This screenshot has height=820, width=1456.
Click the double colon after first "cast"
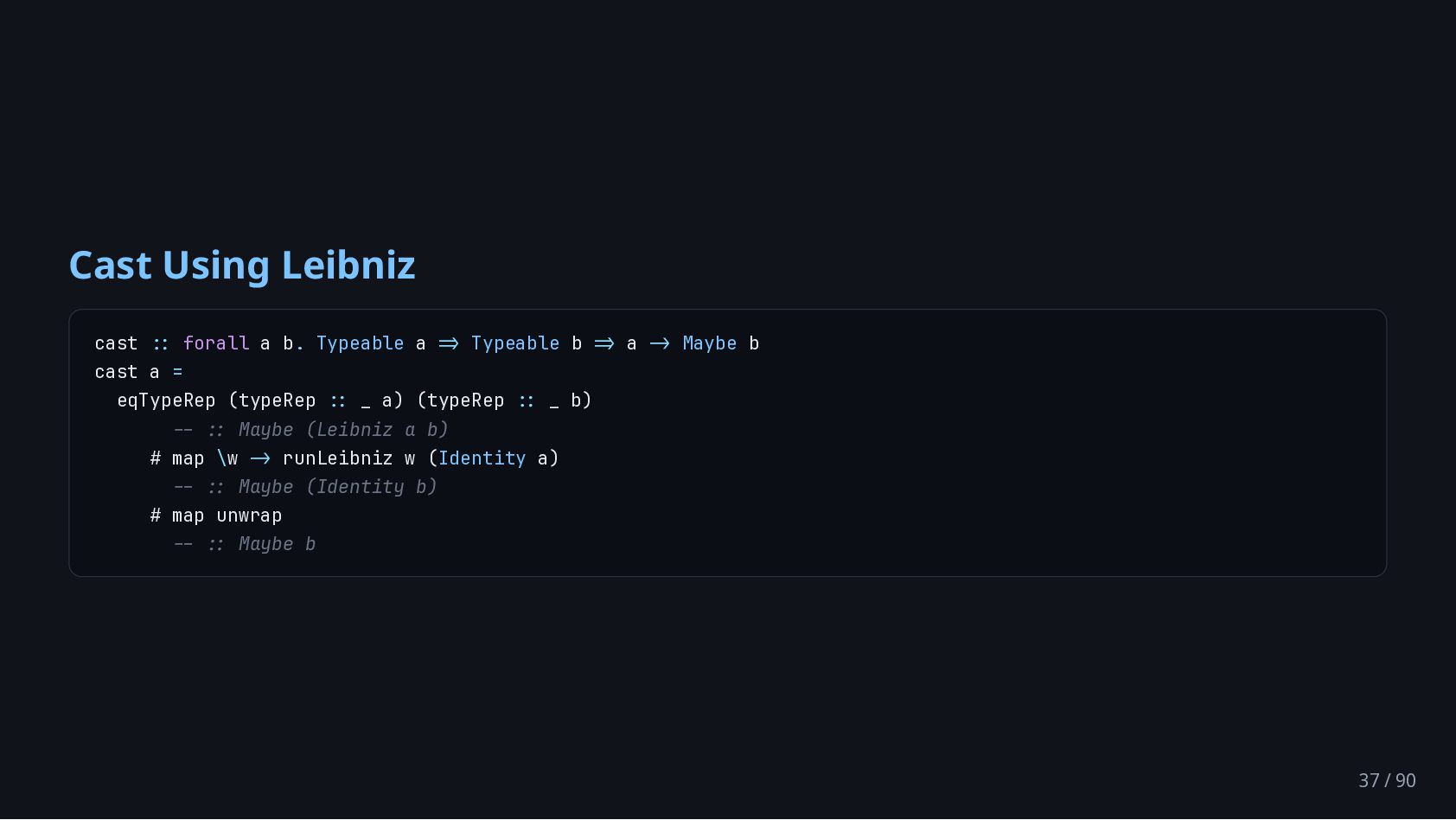tap(161, 343)
